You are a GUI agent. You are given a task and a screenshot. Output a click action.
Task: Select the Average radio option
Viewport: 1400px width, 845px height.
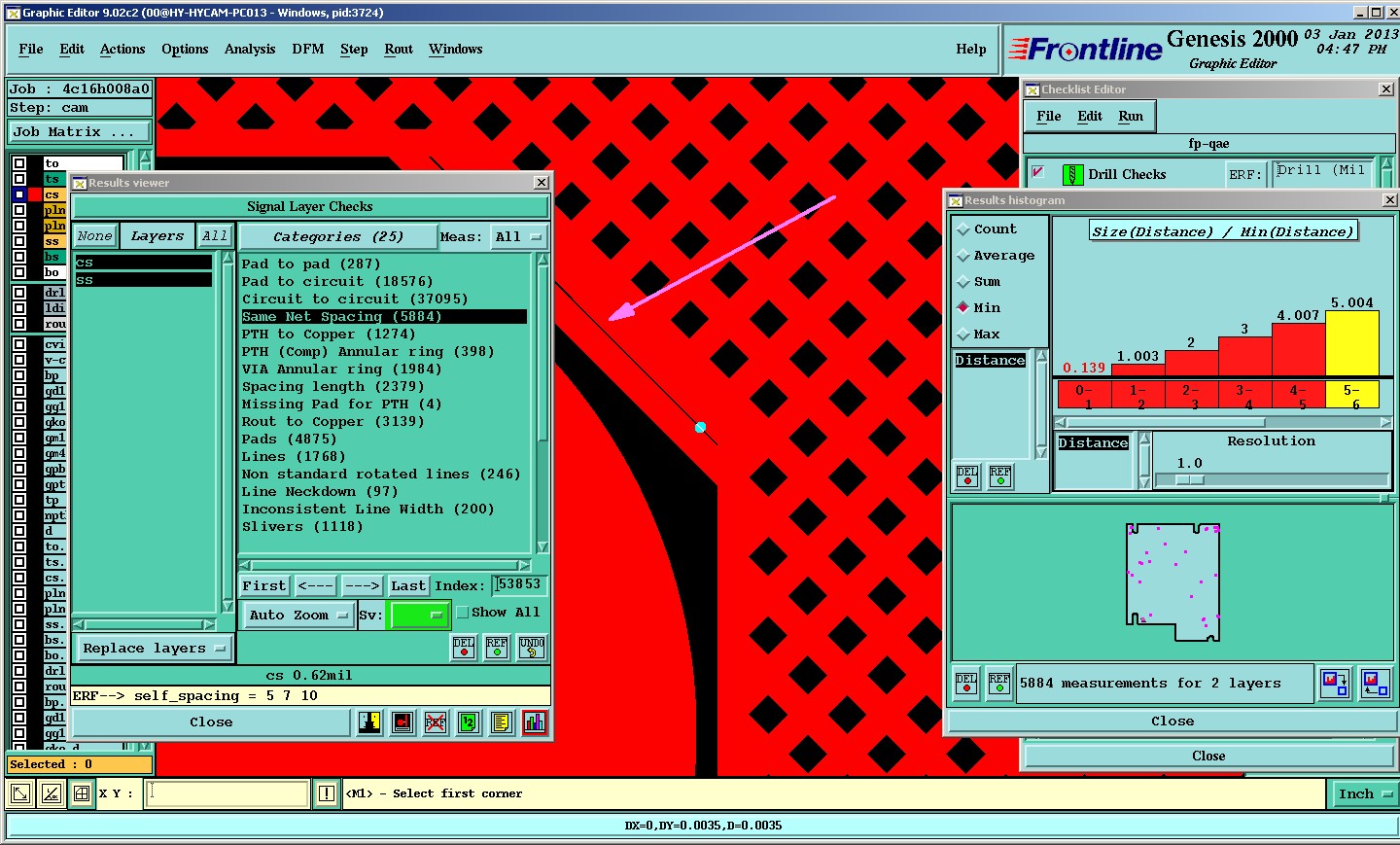tap(963, 256)
